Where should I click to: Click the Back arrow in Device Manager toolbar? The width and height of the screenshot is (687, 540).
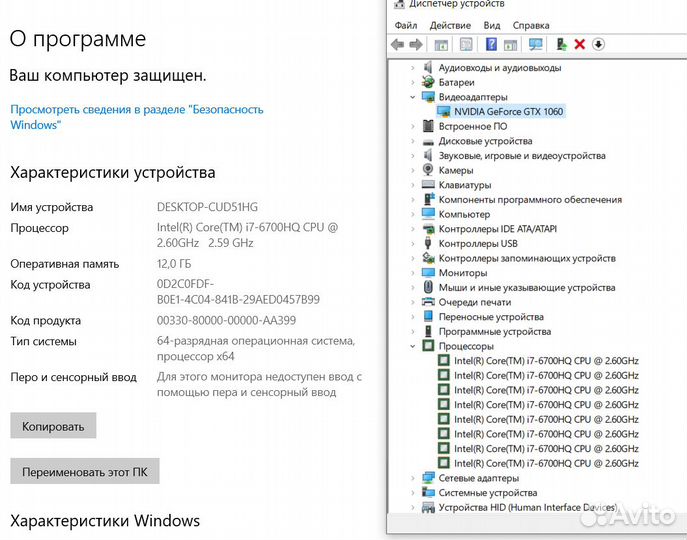[397, 44]
